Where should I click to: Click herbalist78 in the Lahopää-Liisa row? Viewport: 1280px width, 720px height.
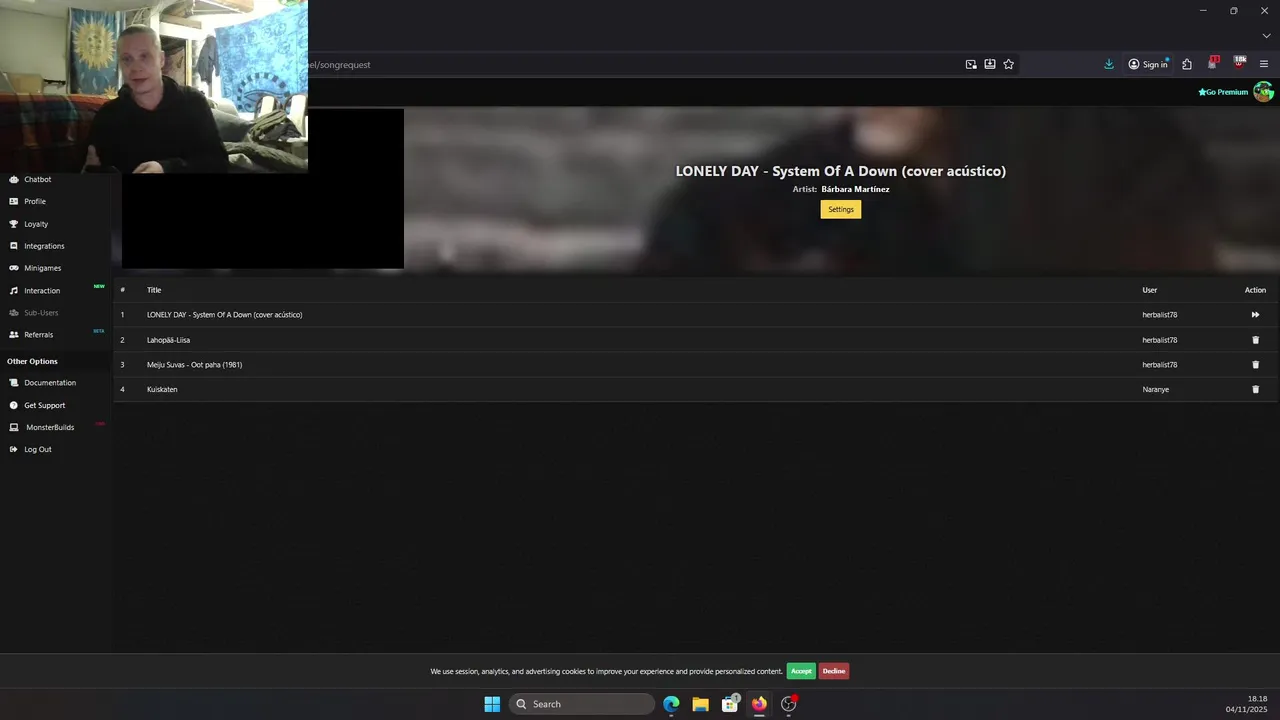(x=1160, y=340)
